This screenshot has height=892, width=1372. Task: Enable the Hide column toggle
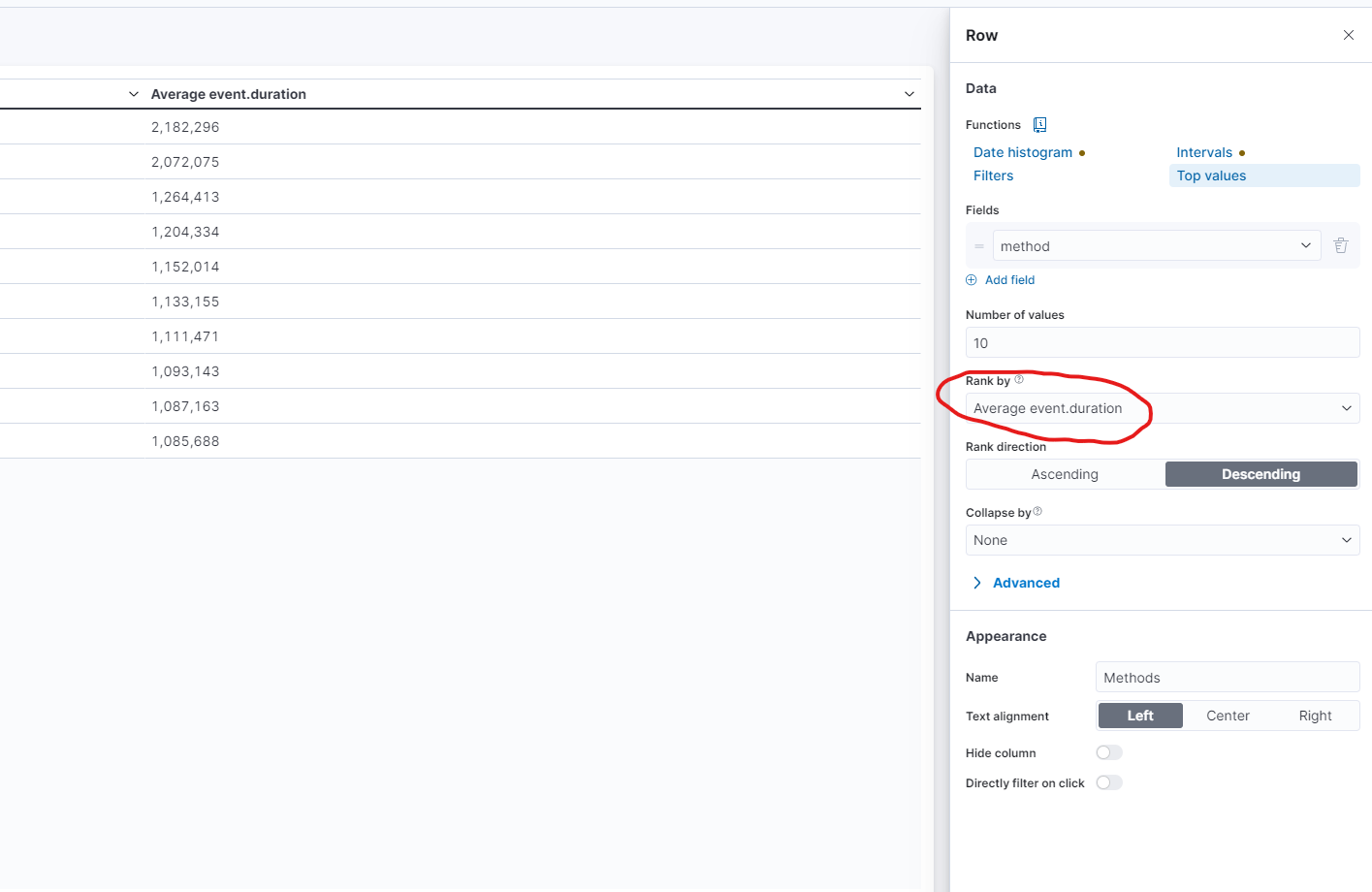pyautogui.click(x=1108, y=752)
